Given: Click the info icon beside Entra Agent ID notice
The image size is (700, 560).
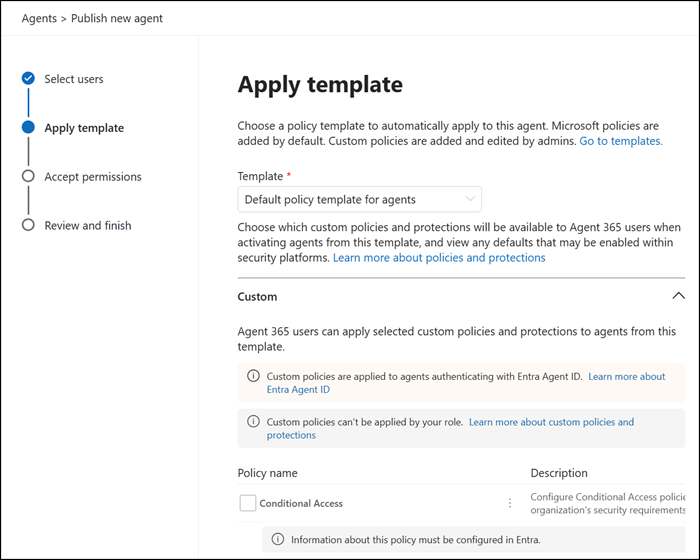Looking at the screenshot, I should pos(253,376).
